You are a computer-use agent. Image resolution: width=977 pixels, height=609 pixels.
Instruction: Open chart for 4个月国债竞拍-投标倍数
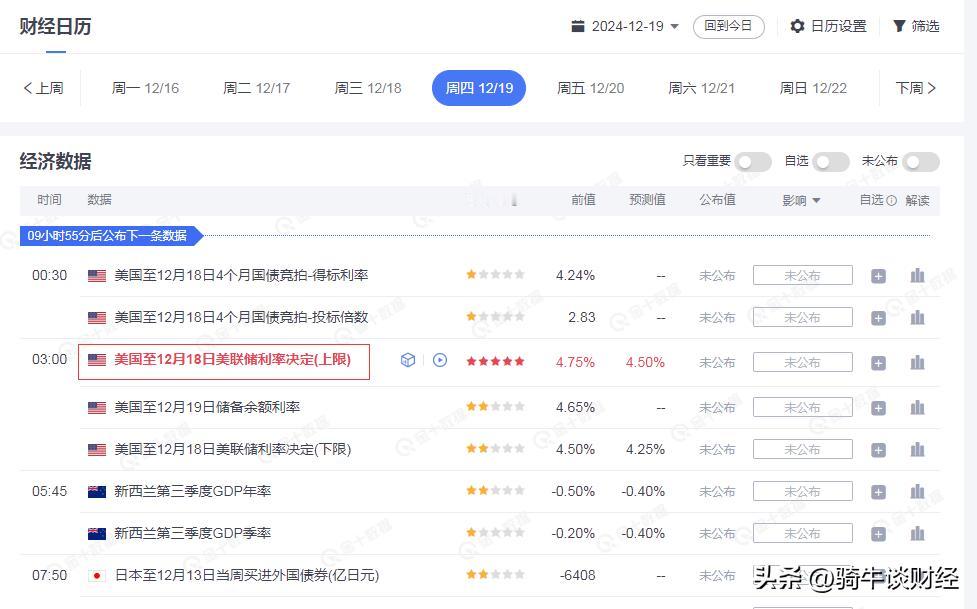click(x=917, y=317)
